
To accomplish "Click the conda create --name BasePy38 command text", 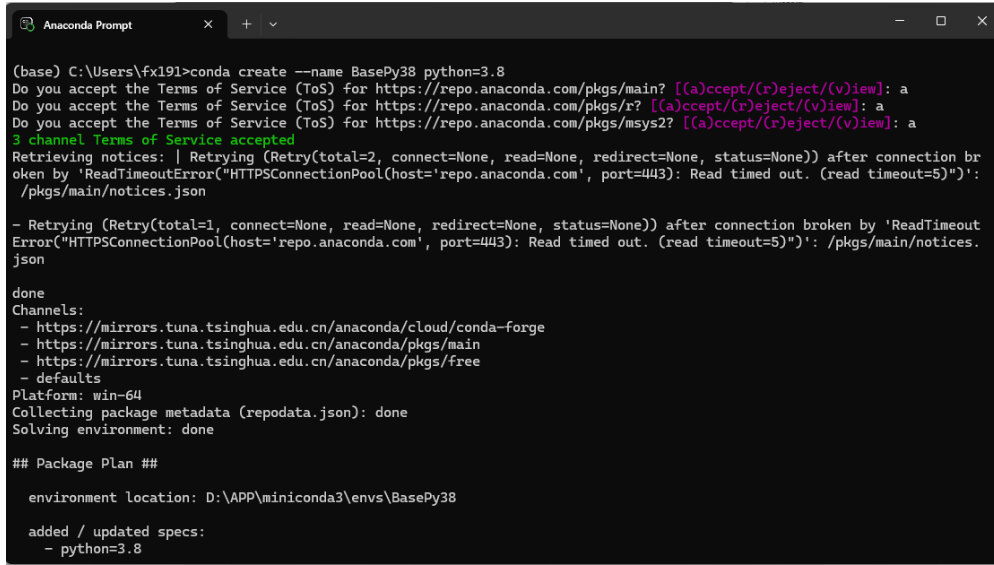I will [347, 72].
